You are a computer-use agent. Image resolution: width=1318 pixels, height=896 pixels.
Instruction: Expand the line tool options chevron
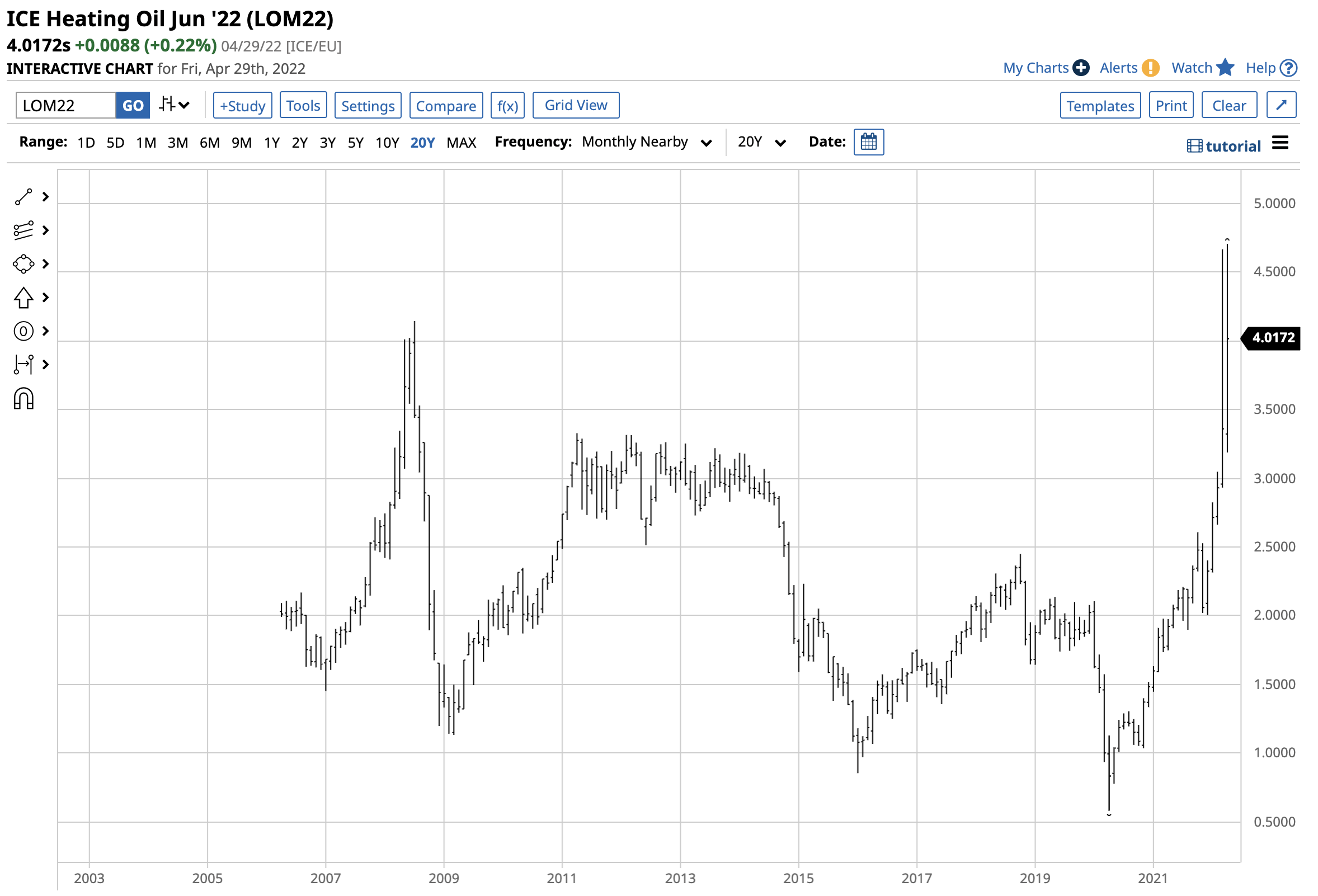point(46,197)
